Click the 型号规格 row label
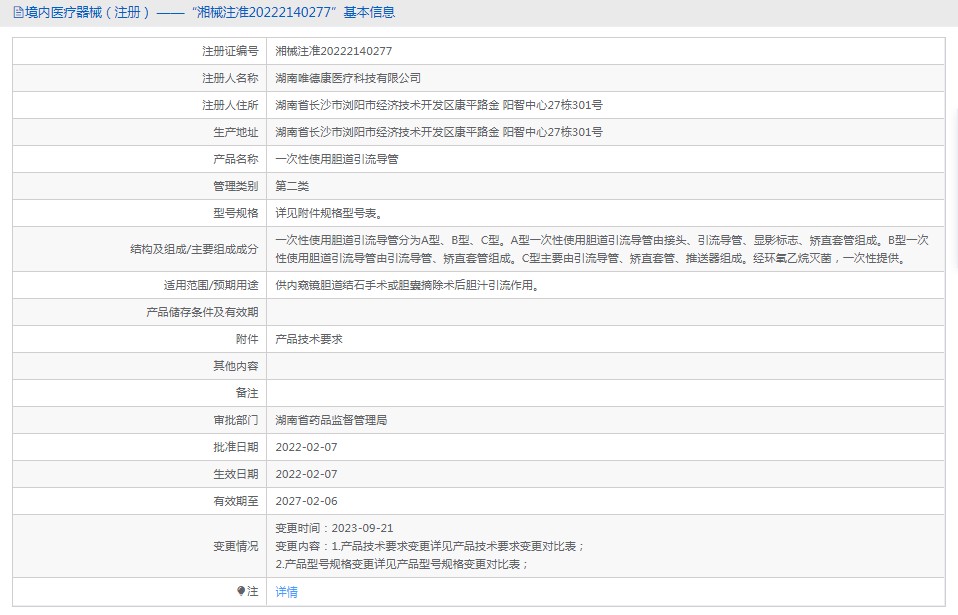 point(236,213)
